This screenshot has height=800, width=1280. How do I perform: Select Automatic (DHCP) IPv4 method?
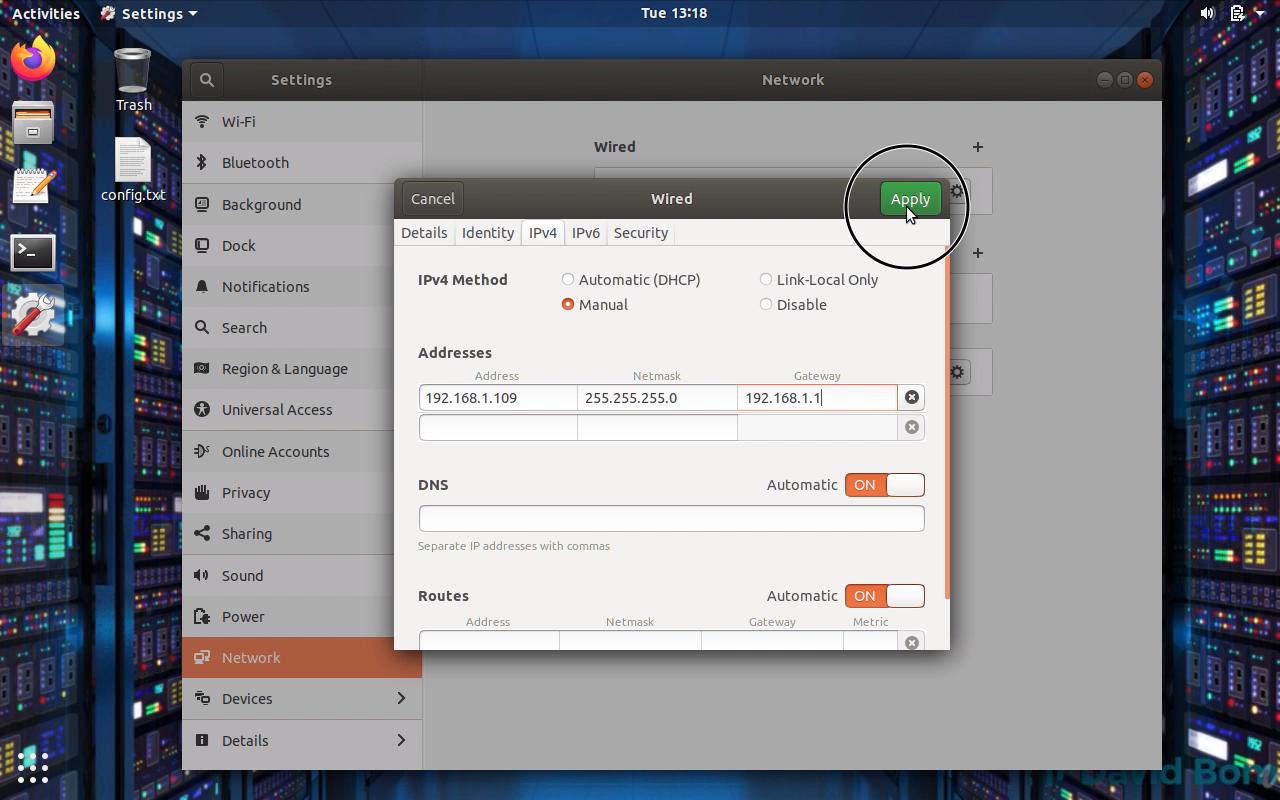click(x=568, y=280)
